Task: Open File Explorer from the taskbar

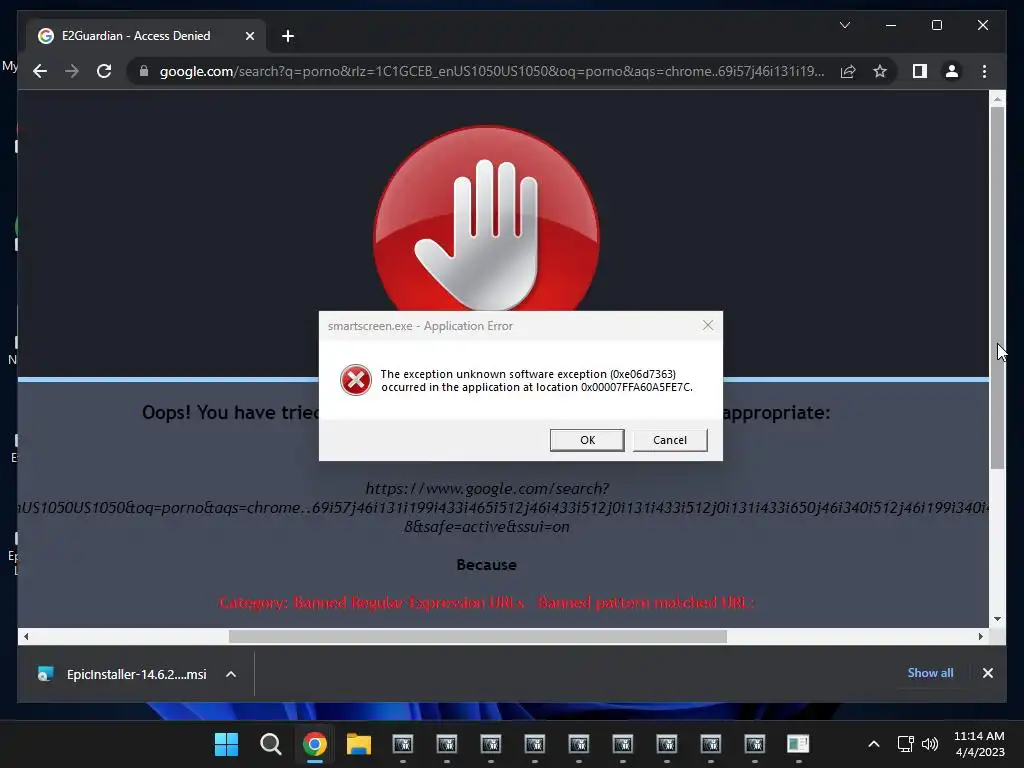Action: click(358, 744)
